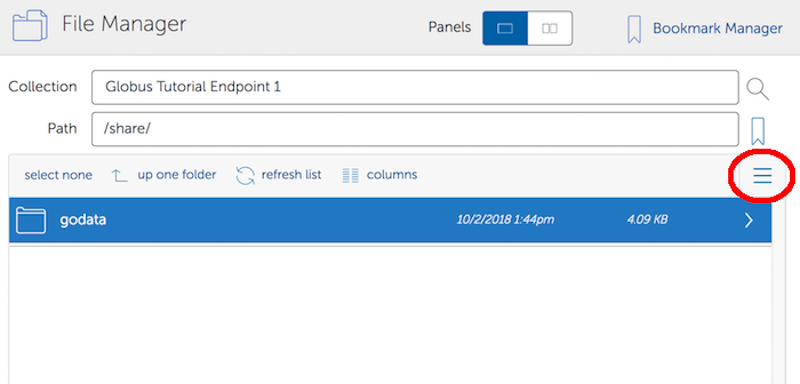
Task: Switch to single panel view
Action: (x=505, y=29)
